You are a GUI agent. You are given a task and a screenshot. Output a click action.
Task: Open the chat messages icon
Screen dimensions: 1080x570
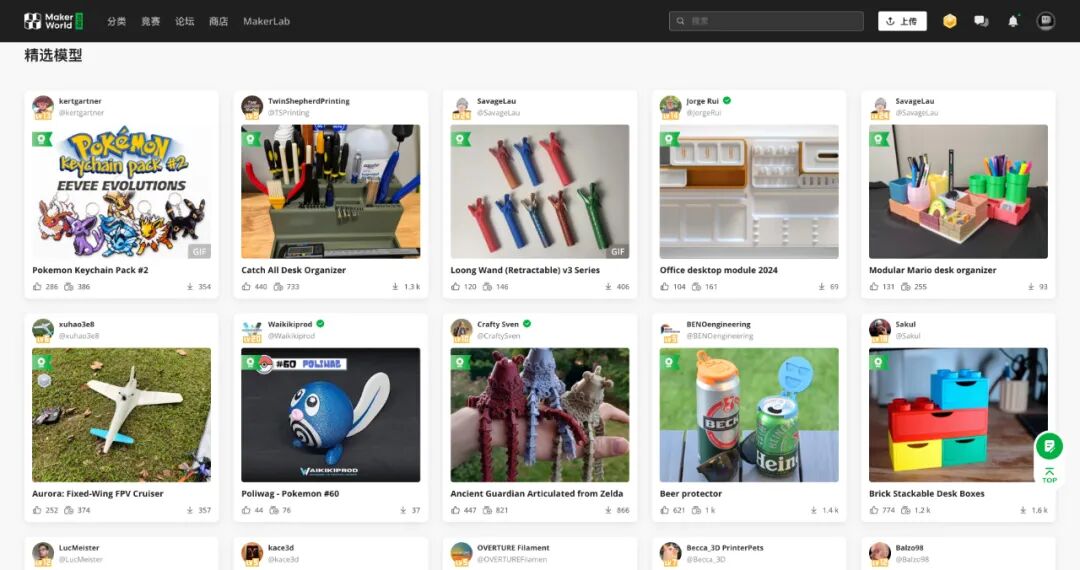pos(982,21)
